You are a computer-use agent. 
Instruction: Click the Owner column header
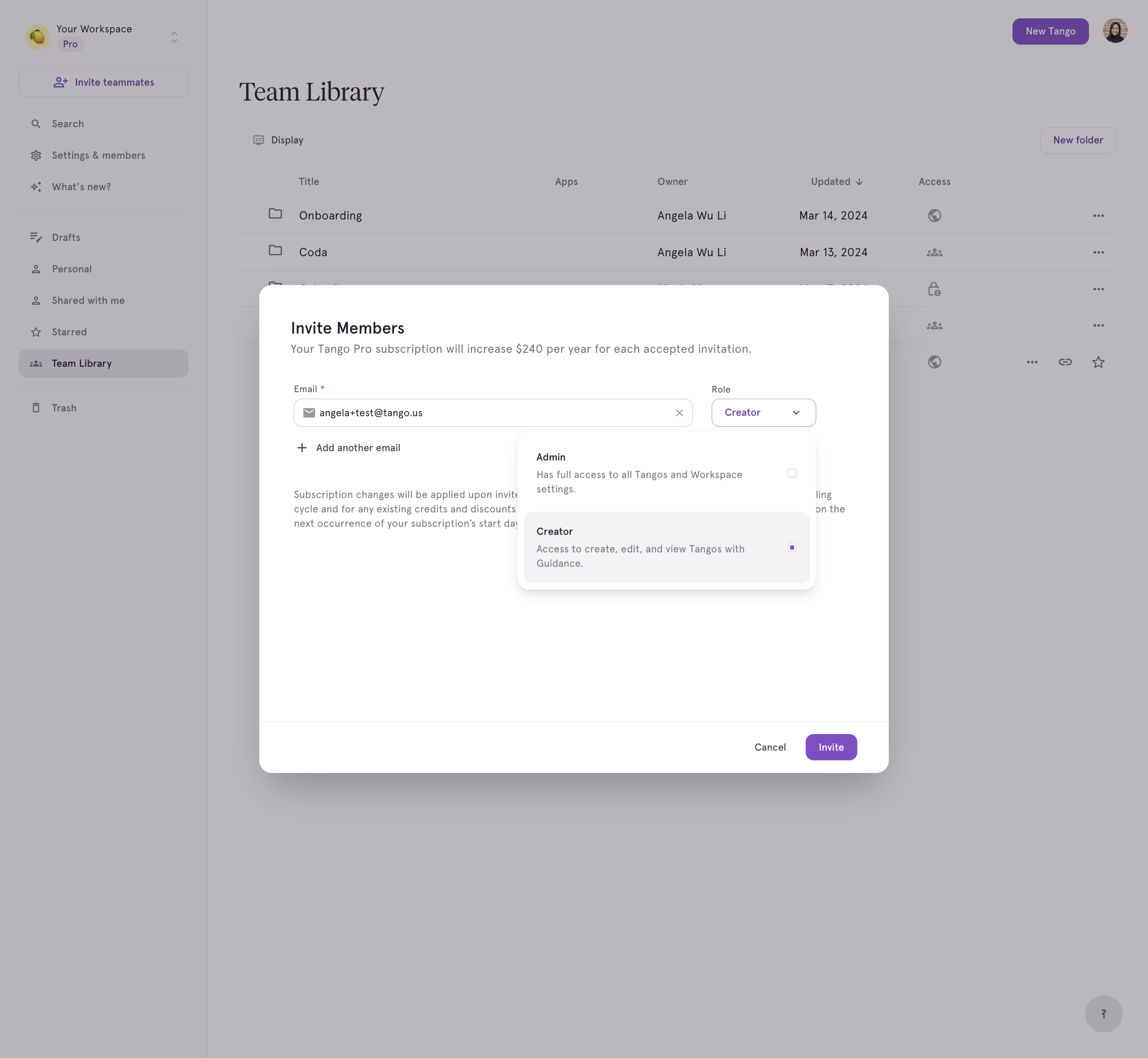672,181
